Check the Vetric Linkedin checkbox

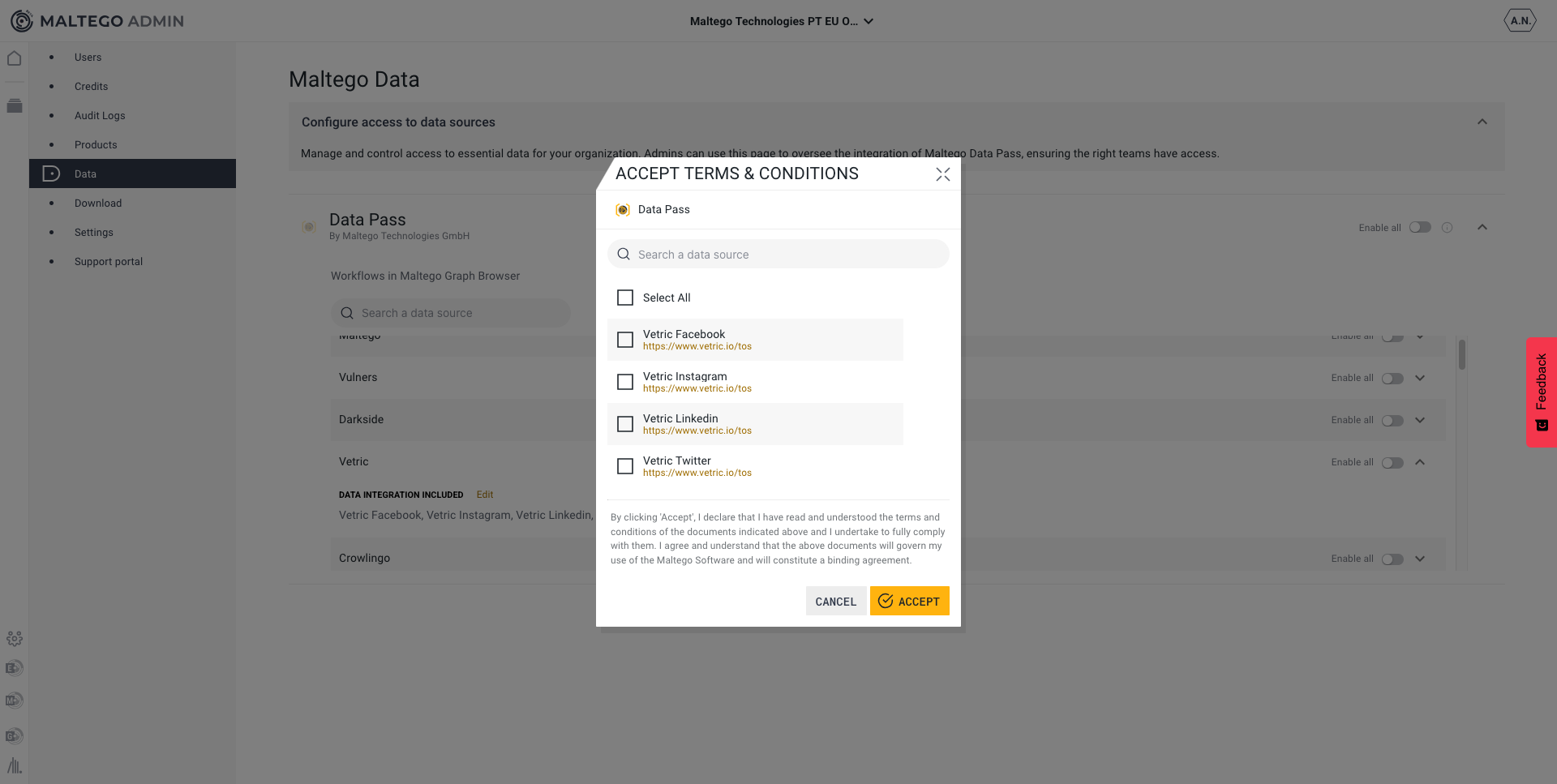coord(625,424)
